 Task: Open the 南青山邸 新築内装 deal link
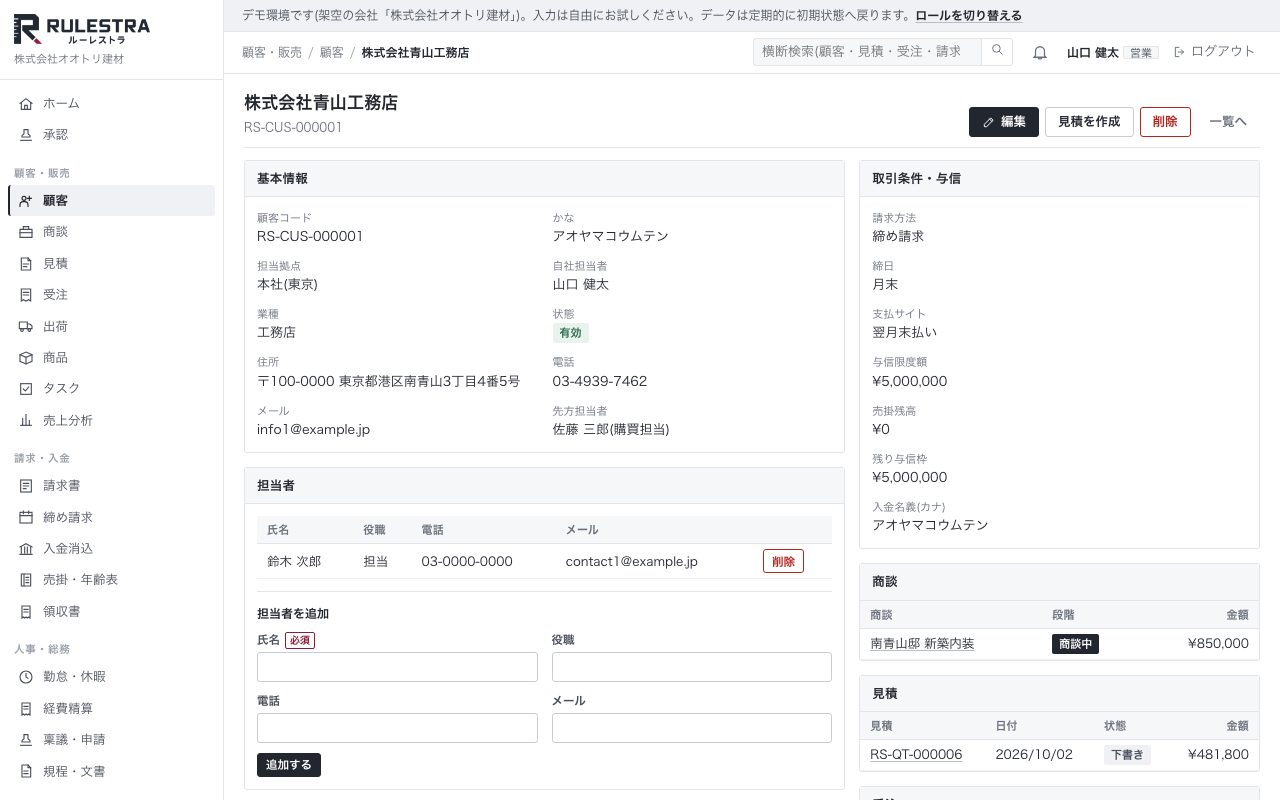click(922, 644)
